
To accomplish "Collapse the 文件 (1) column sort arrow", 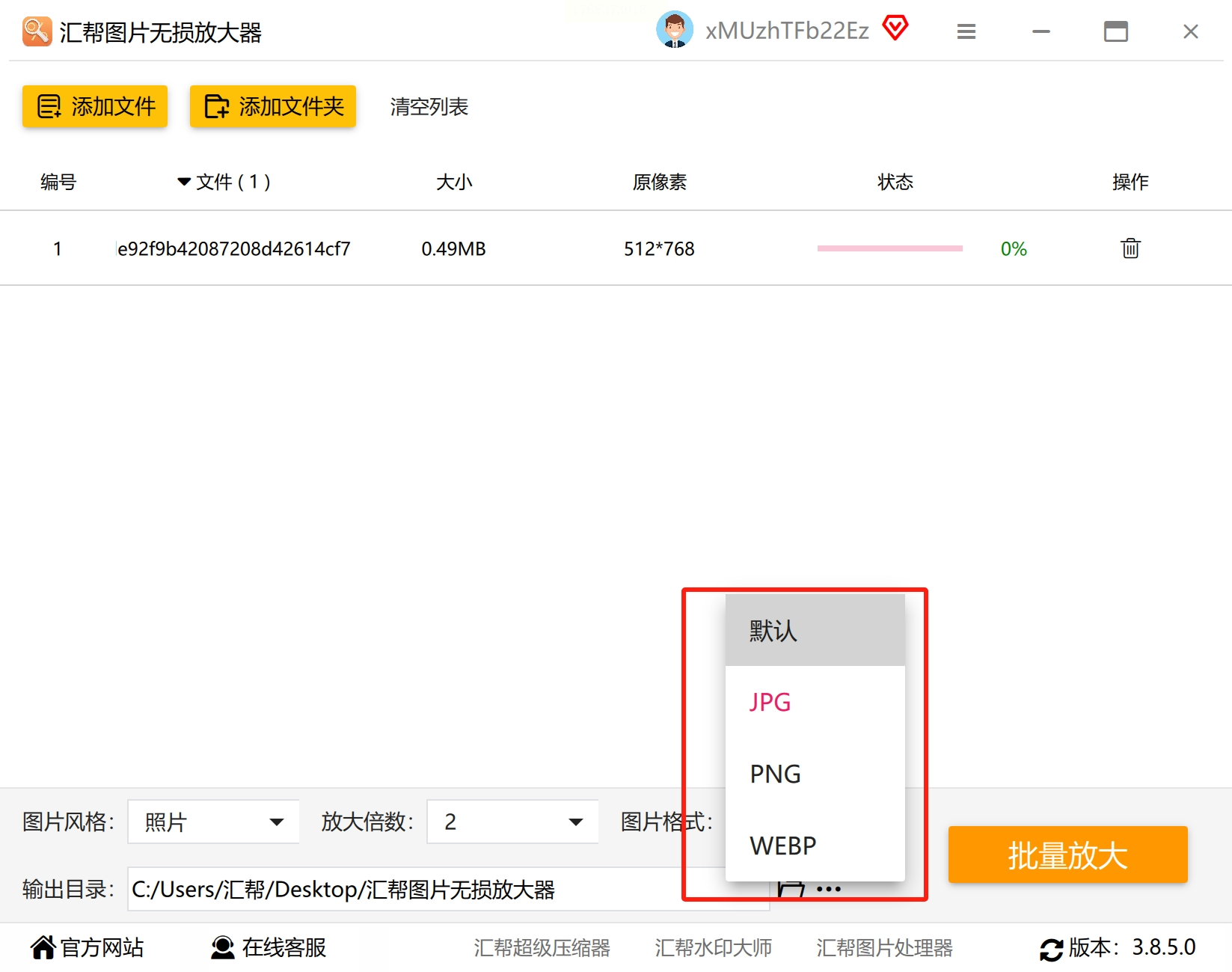I will (183, 182).
